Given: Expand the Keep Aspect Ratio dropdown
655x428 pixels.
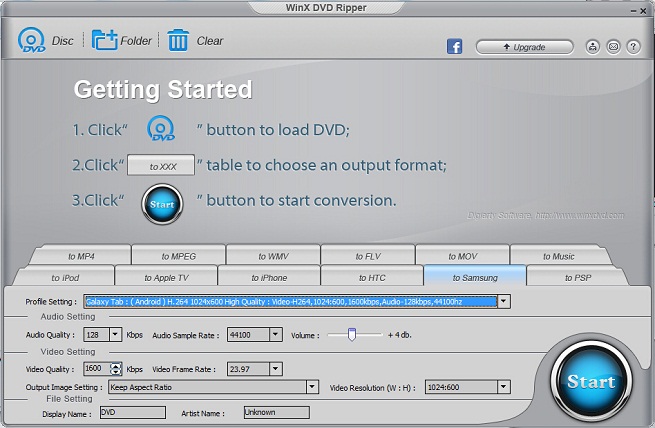Looking at the screenshot, I should coord(312,387).
